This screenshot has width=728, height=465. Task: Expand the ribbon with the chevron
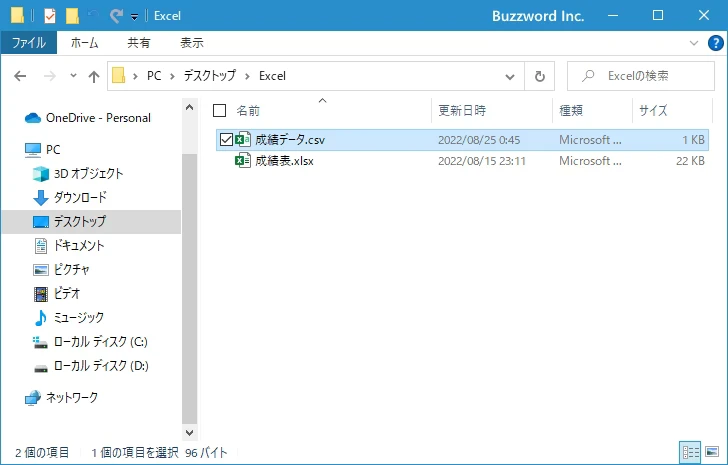[x=694, y=43]
